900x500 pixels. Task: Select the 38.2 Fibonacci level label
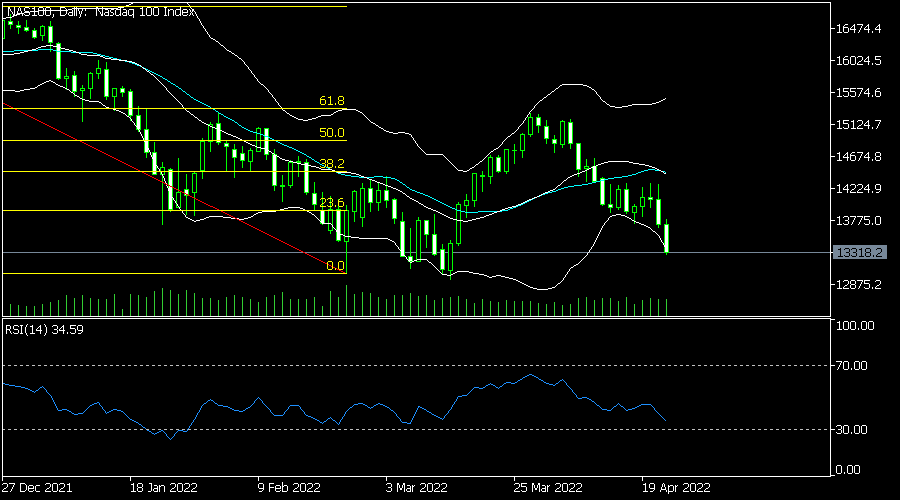click(x=332, y=164)
